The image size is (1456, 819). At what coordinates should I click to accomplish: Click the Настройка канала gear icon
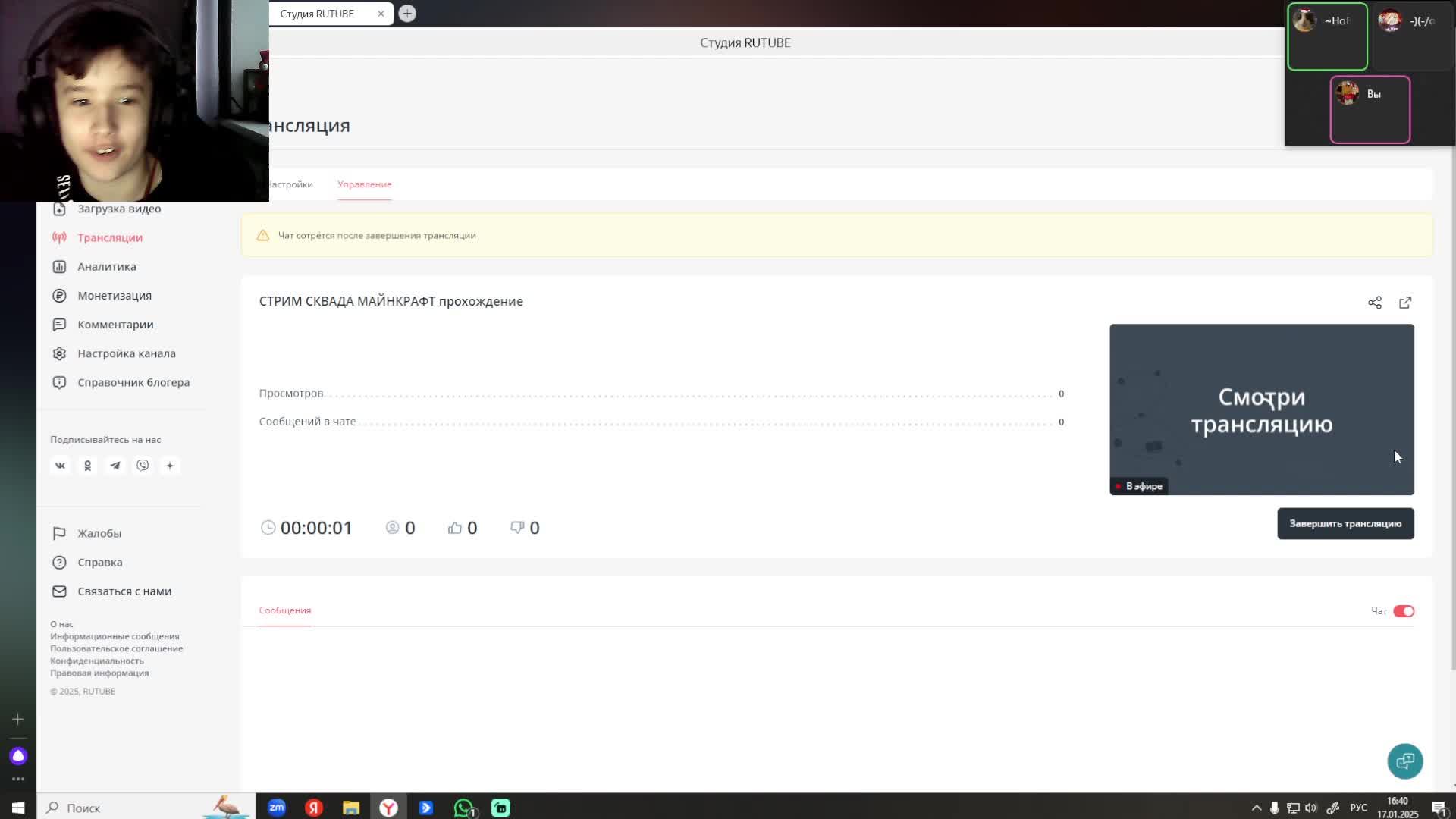[x=59, y=353]
